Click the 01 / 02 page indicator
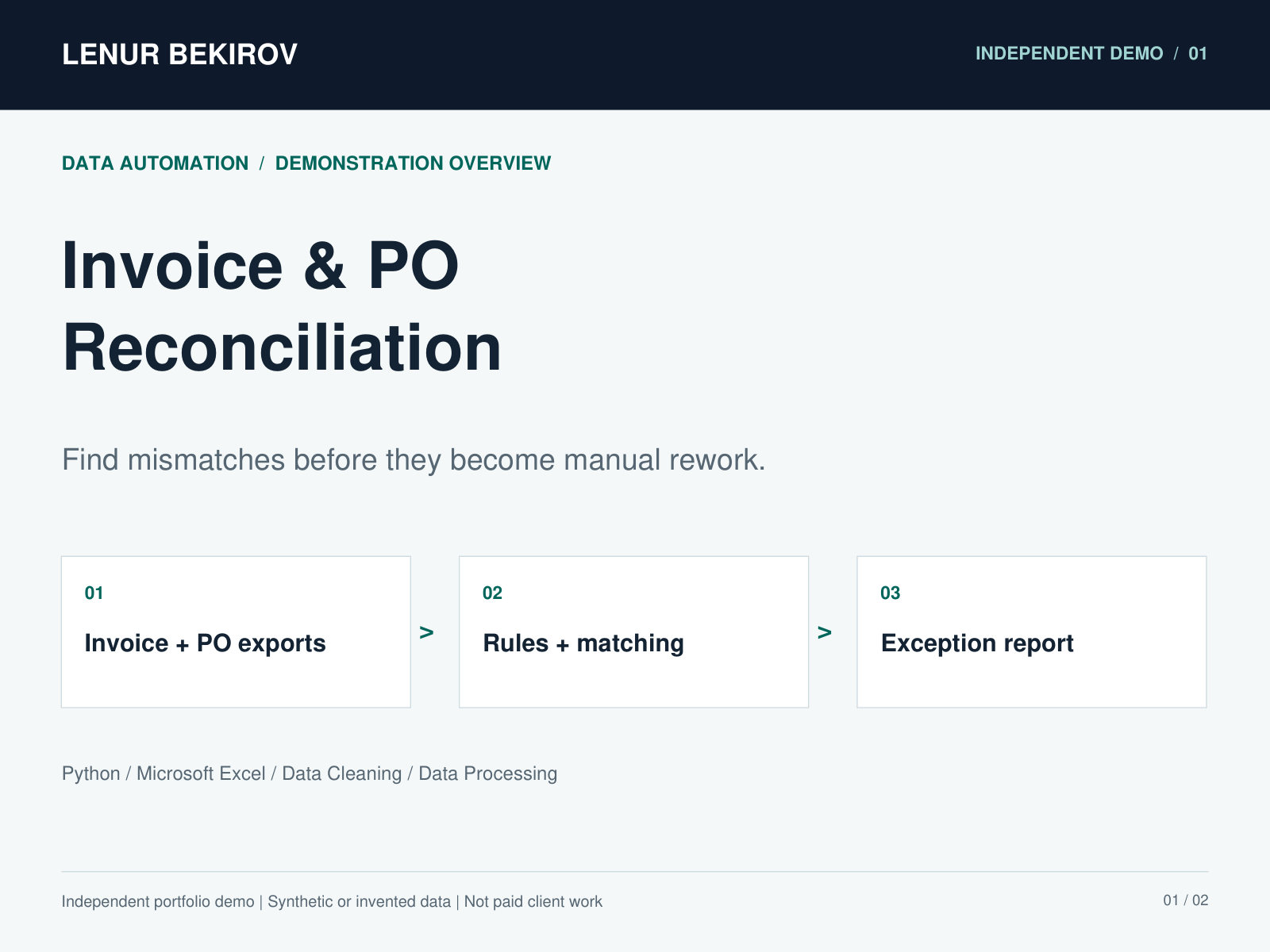Screen dimensions: 1270x952 pyautogui.click(x=1186, y=900)
